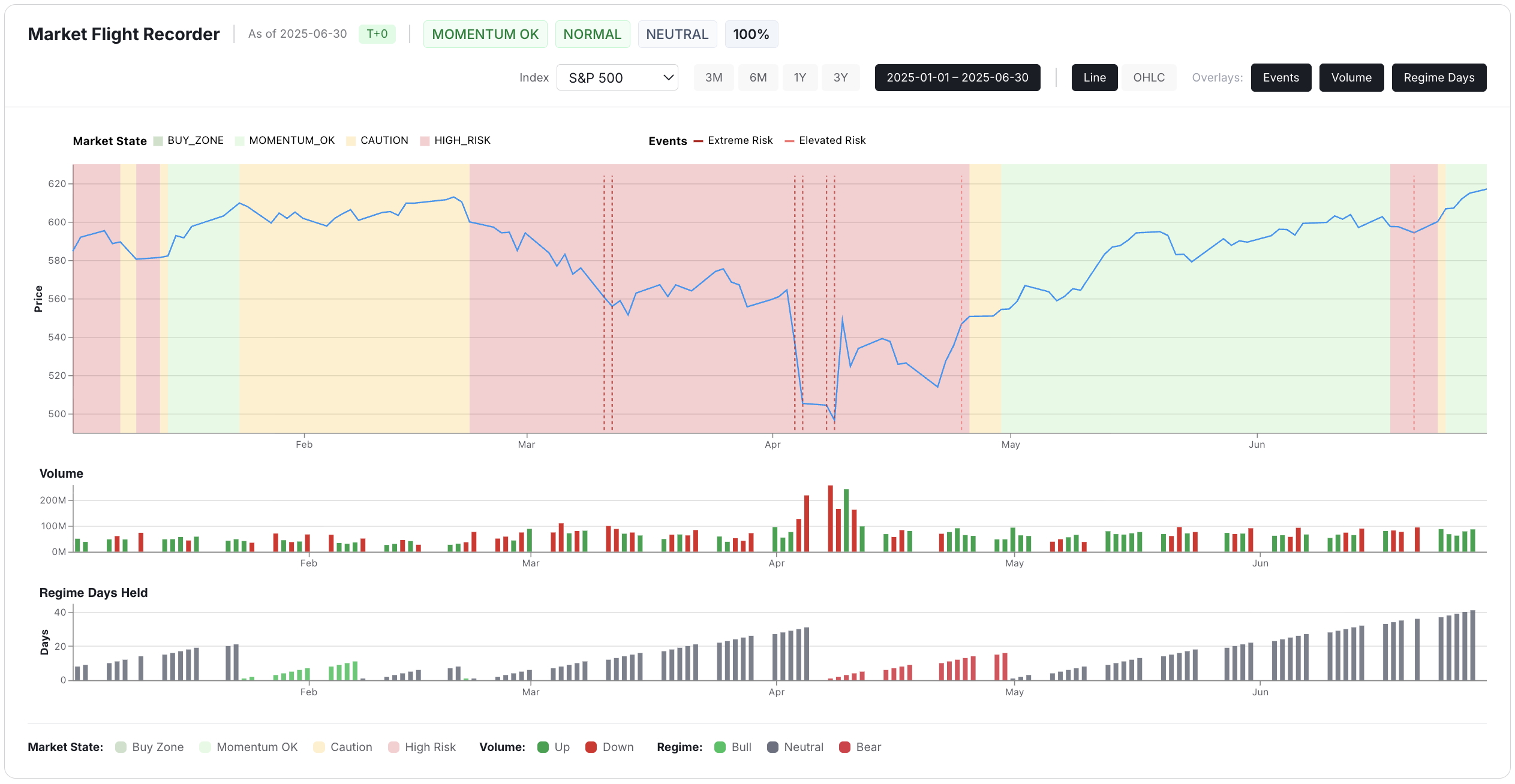Choose the 6M time range
1515x784 pixels.
[x=757, y=78]
